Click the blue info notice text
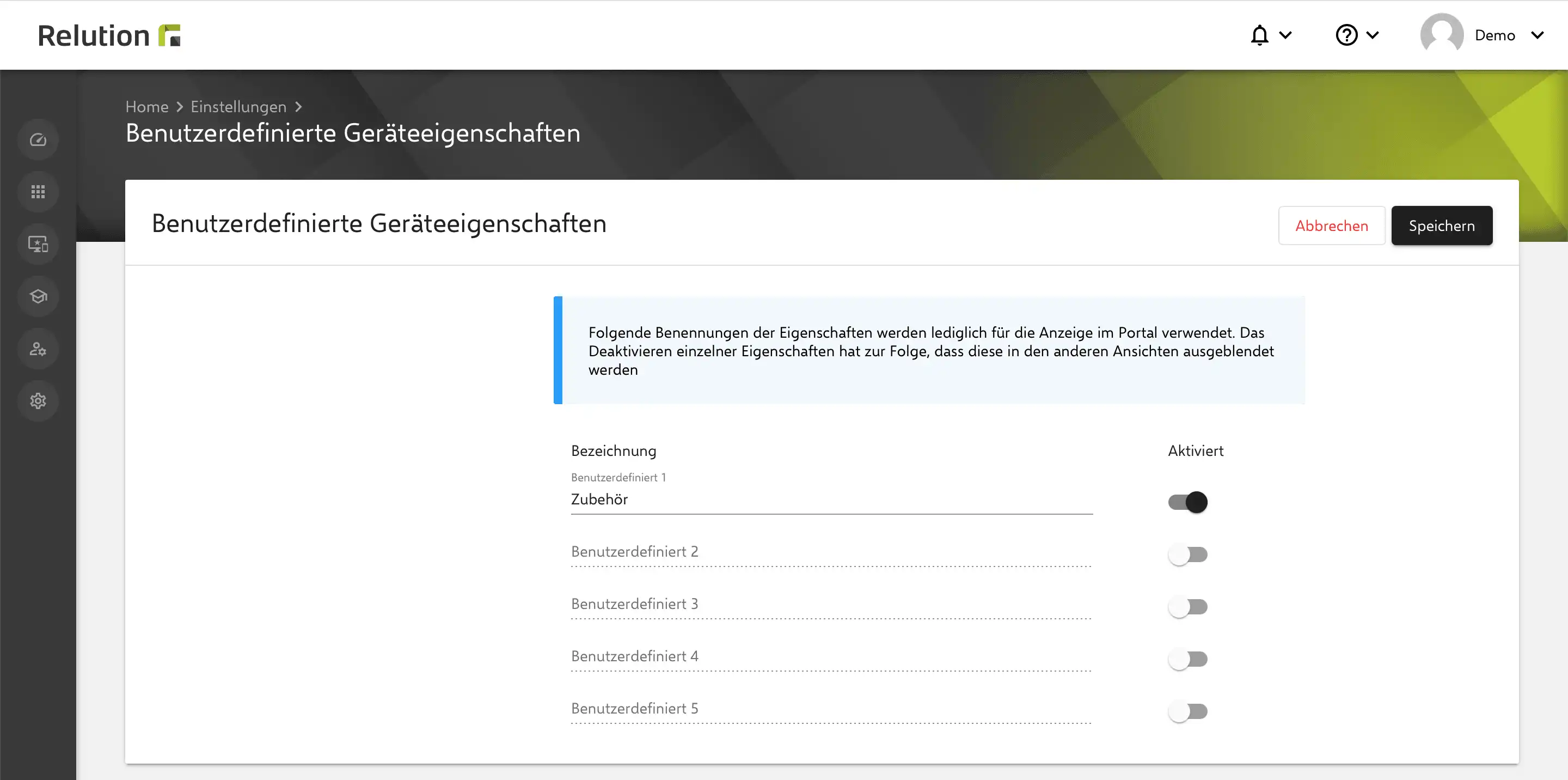1568x780 pixels. [930, 351]
